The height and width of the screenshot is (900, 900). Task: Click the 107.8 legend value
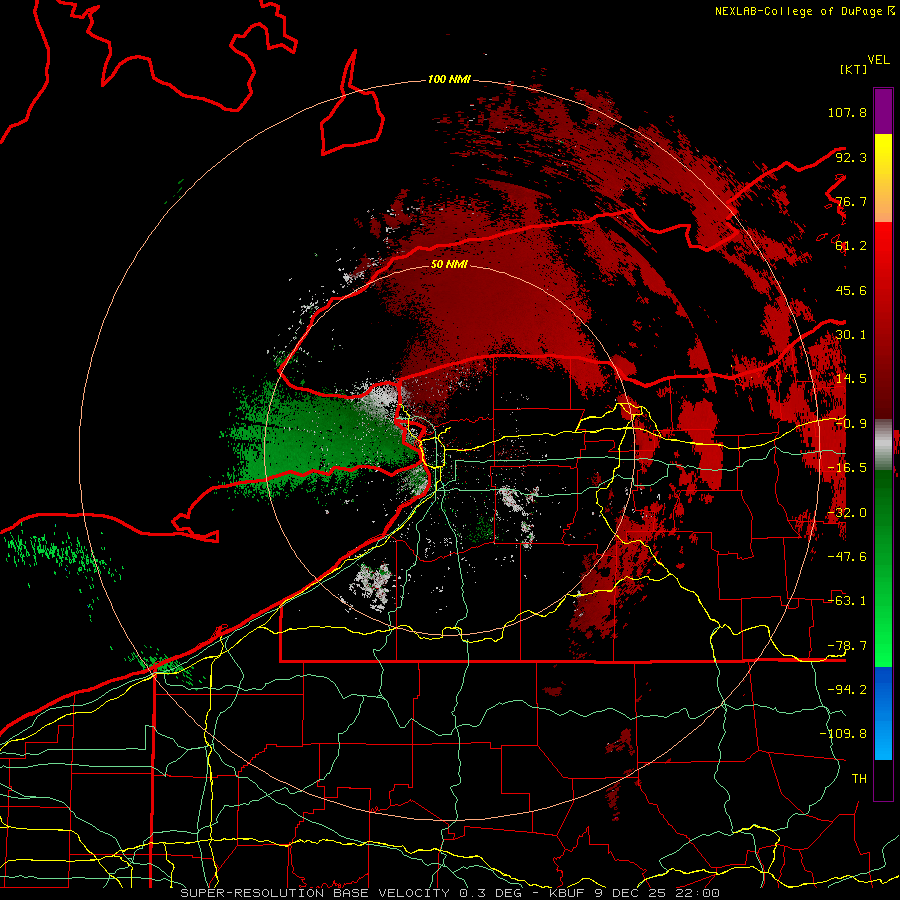pos(847,112)
